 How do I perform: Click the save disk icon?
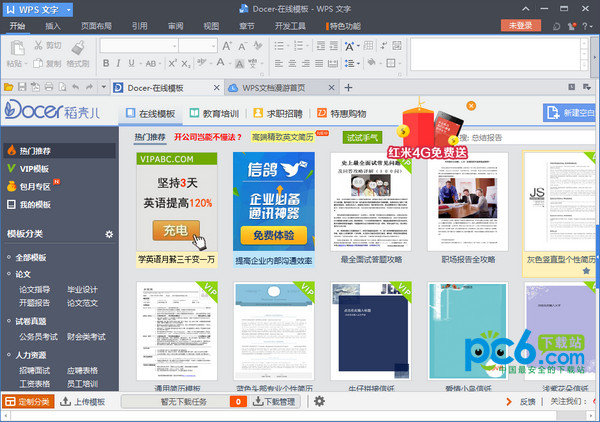coord(22,87)
